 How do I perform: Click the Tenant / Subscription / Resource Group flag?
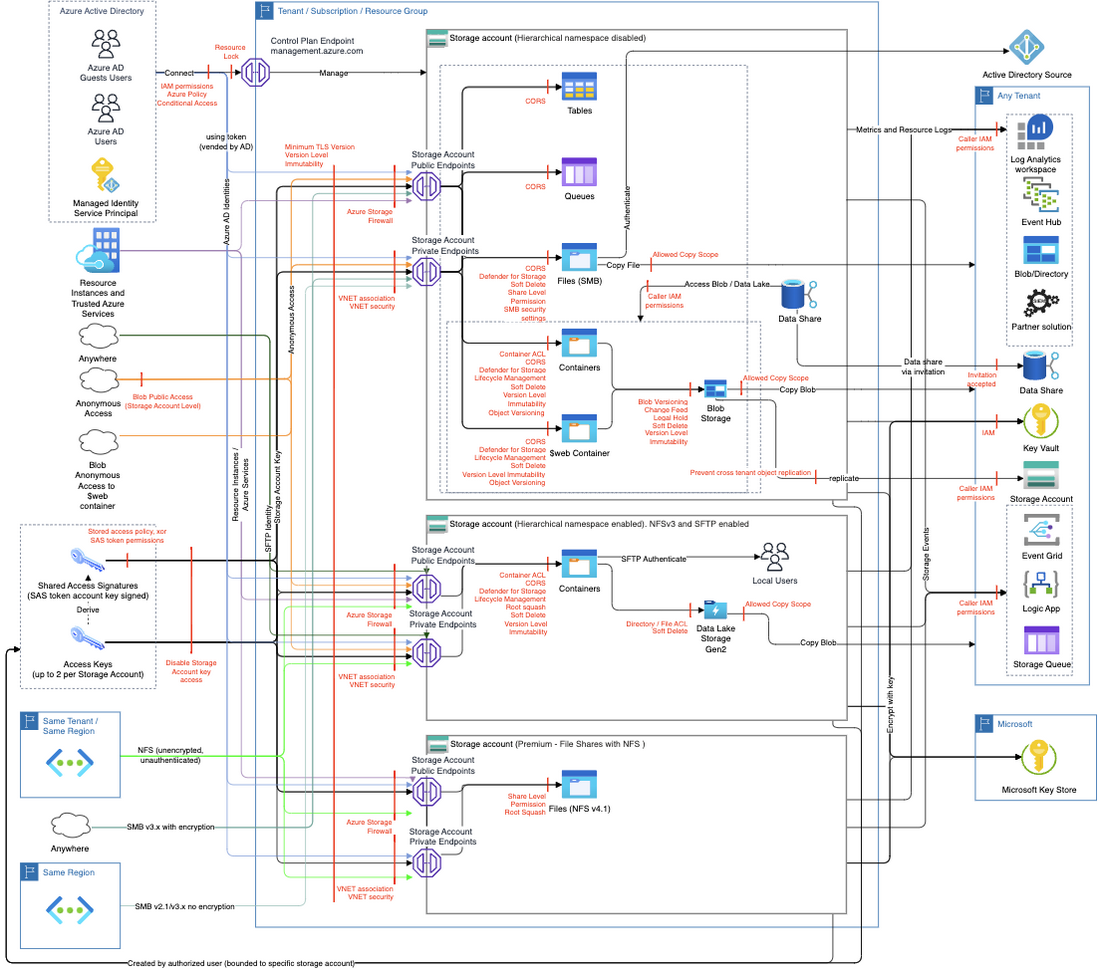tap(264, 11)
